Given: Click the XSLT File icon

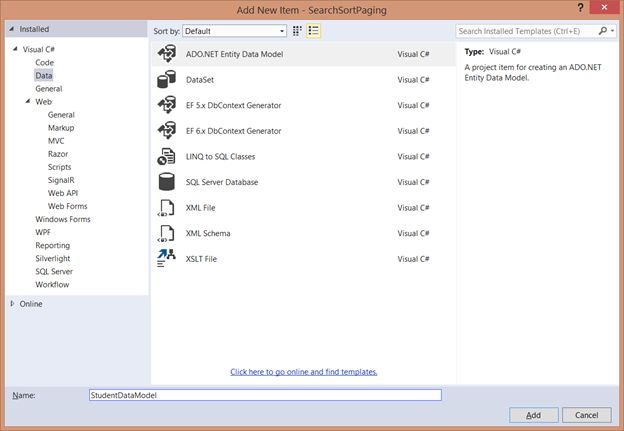Looking at the screenshot, I should coord(166,259).
